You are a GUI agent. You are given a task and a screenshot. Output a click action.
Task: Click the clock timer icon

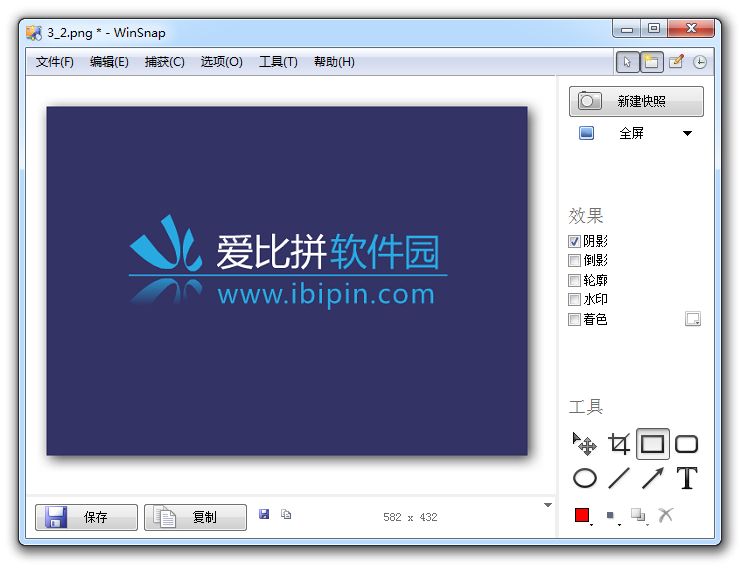point(700,62)
